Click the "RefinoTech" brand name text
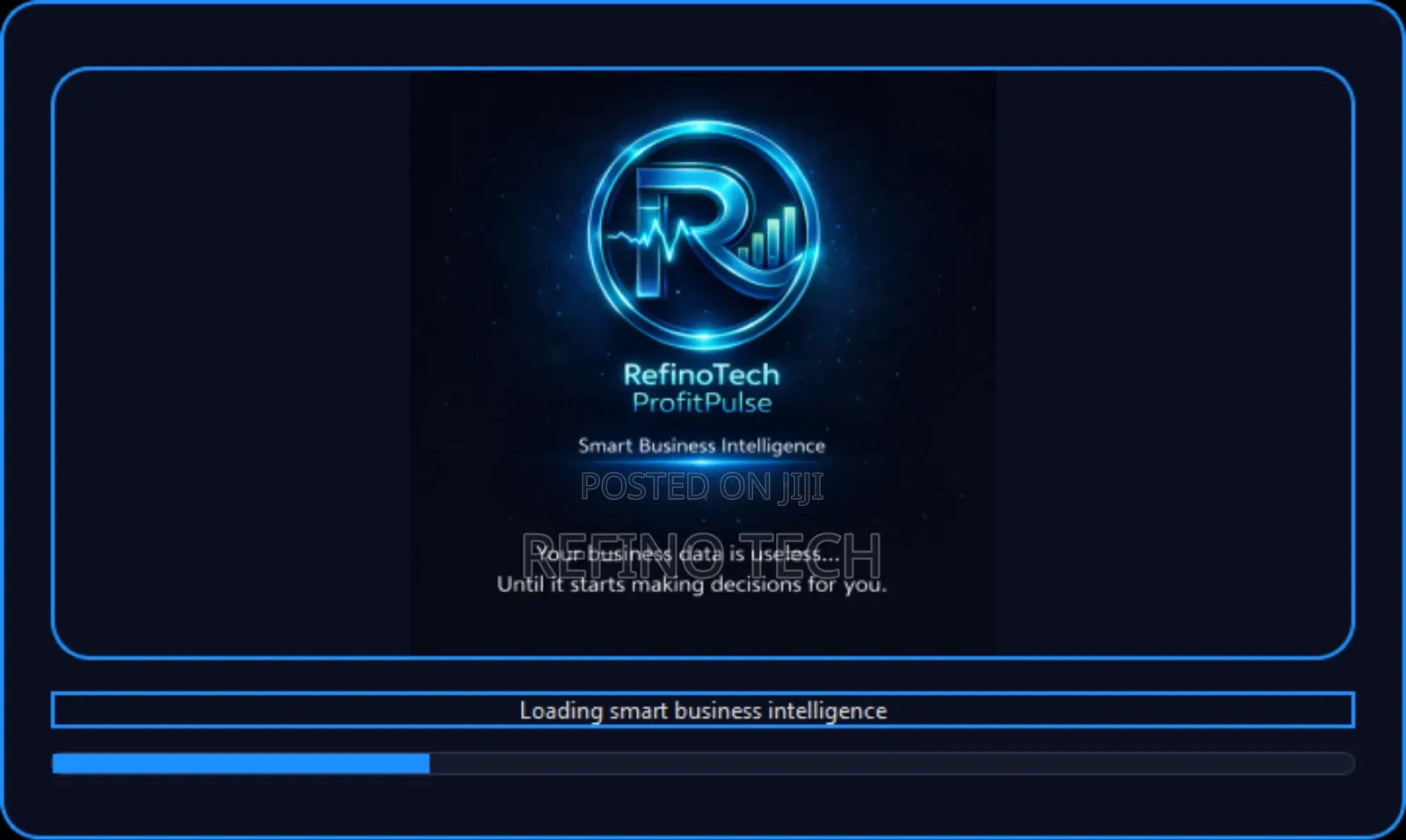The image size is (1406, 840). click(701, 374)
